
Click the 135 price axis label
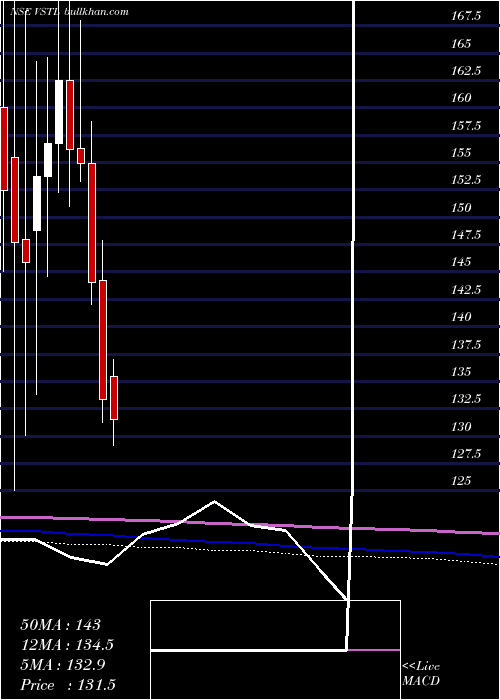461,372
